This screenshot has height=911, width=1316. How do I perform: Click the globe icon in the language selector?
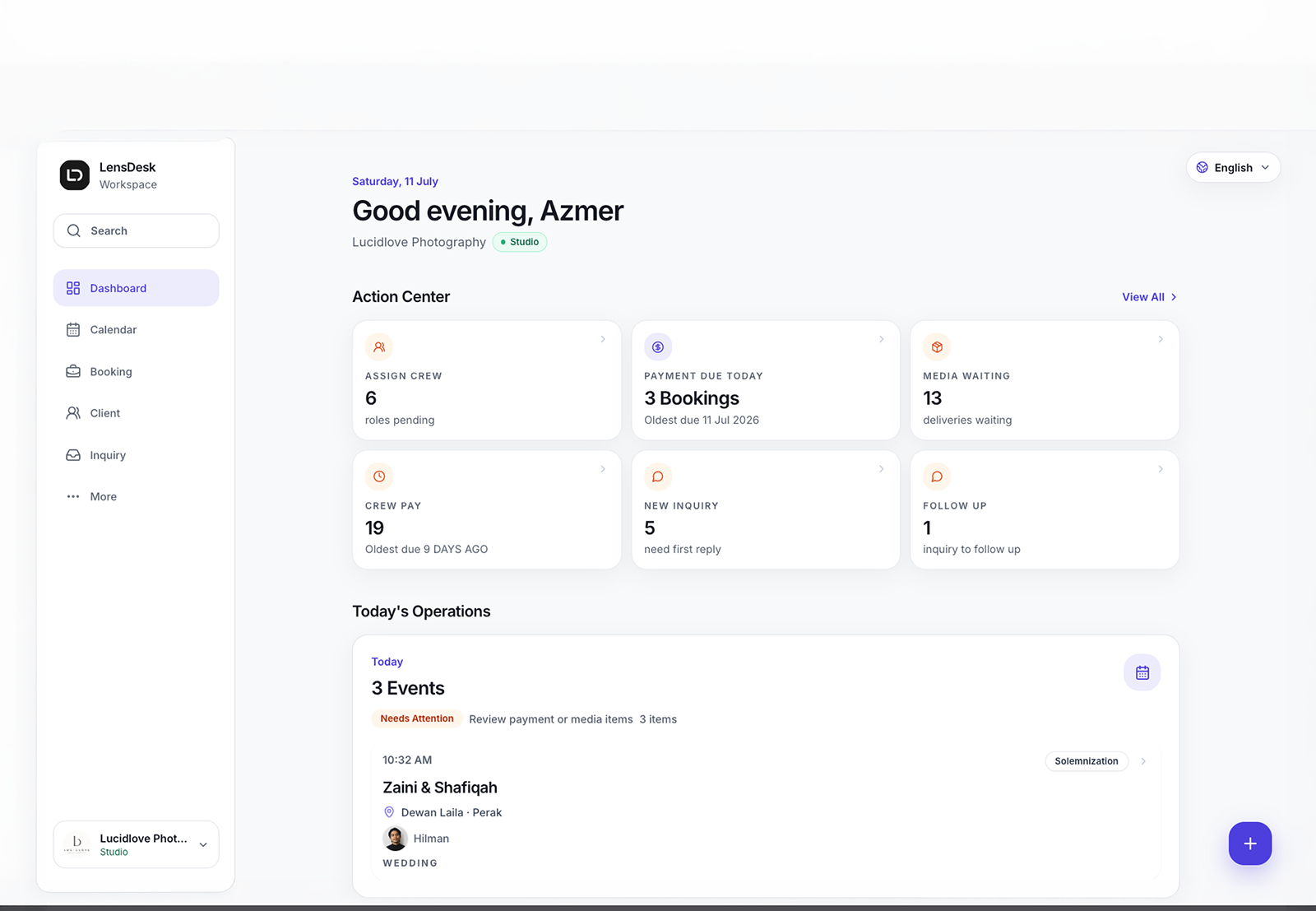(x=1202, y=167)
